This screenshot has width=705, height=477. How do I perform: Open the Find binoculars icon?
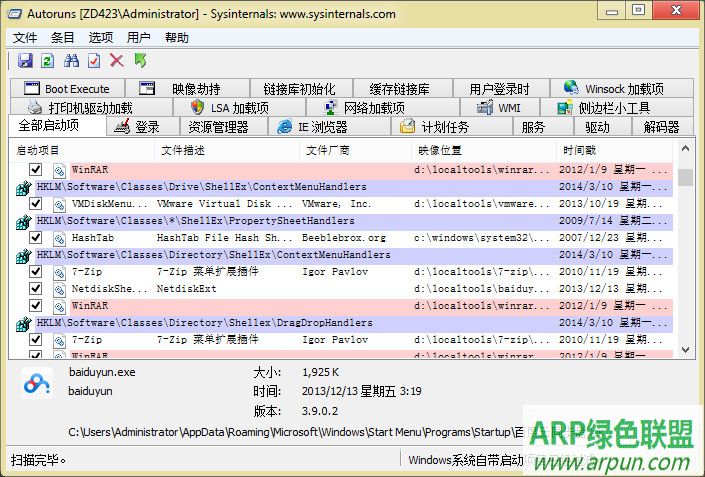(x=71, y=60)
